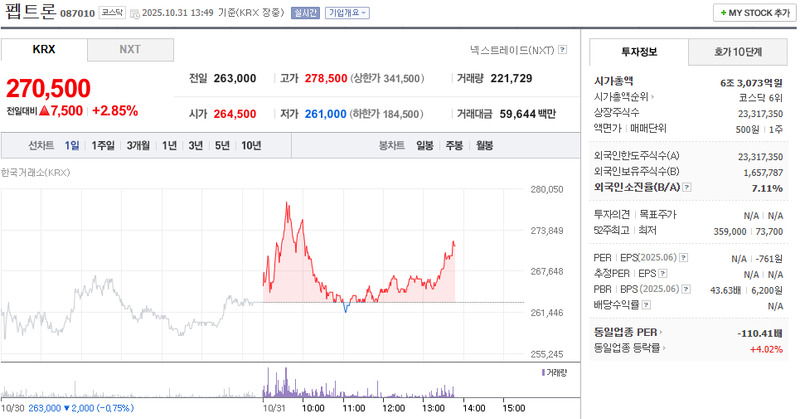Screen dimensions: 800x419
Task: Click the 저가 value 261,000
Action: pyautogui.click(x=326, y=114)
